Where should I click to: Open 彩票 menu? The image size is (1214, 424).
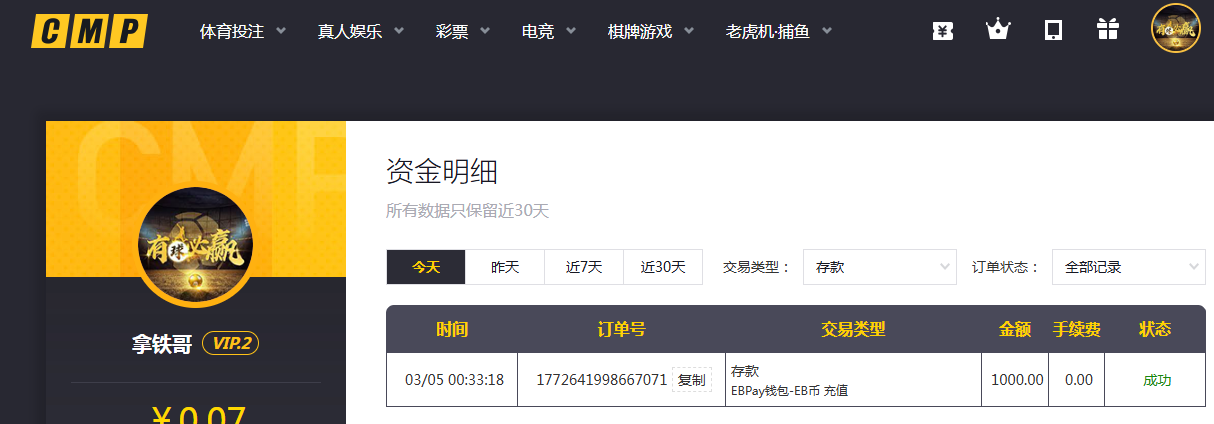click(452, 31)
